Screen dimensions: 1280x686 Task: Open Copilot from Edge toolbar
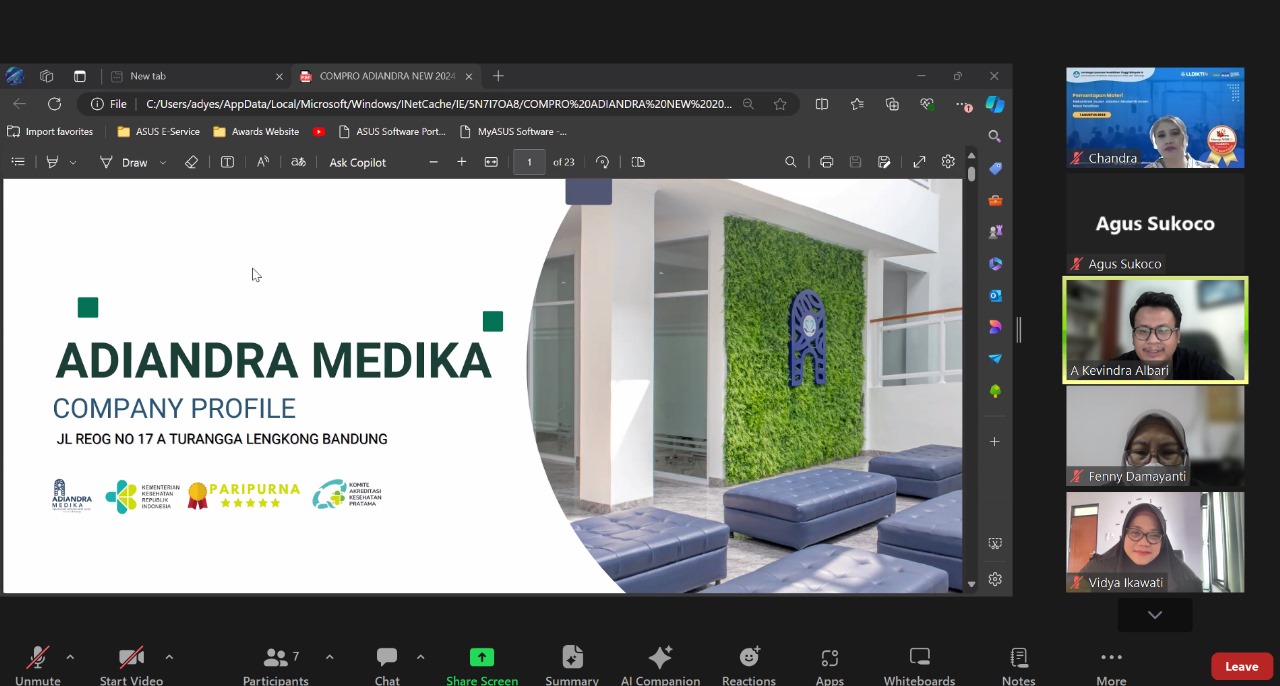(x=995, y=104)
